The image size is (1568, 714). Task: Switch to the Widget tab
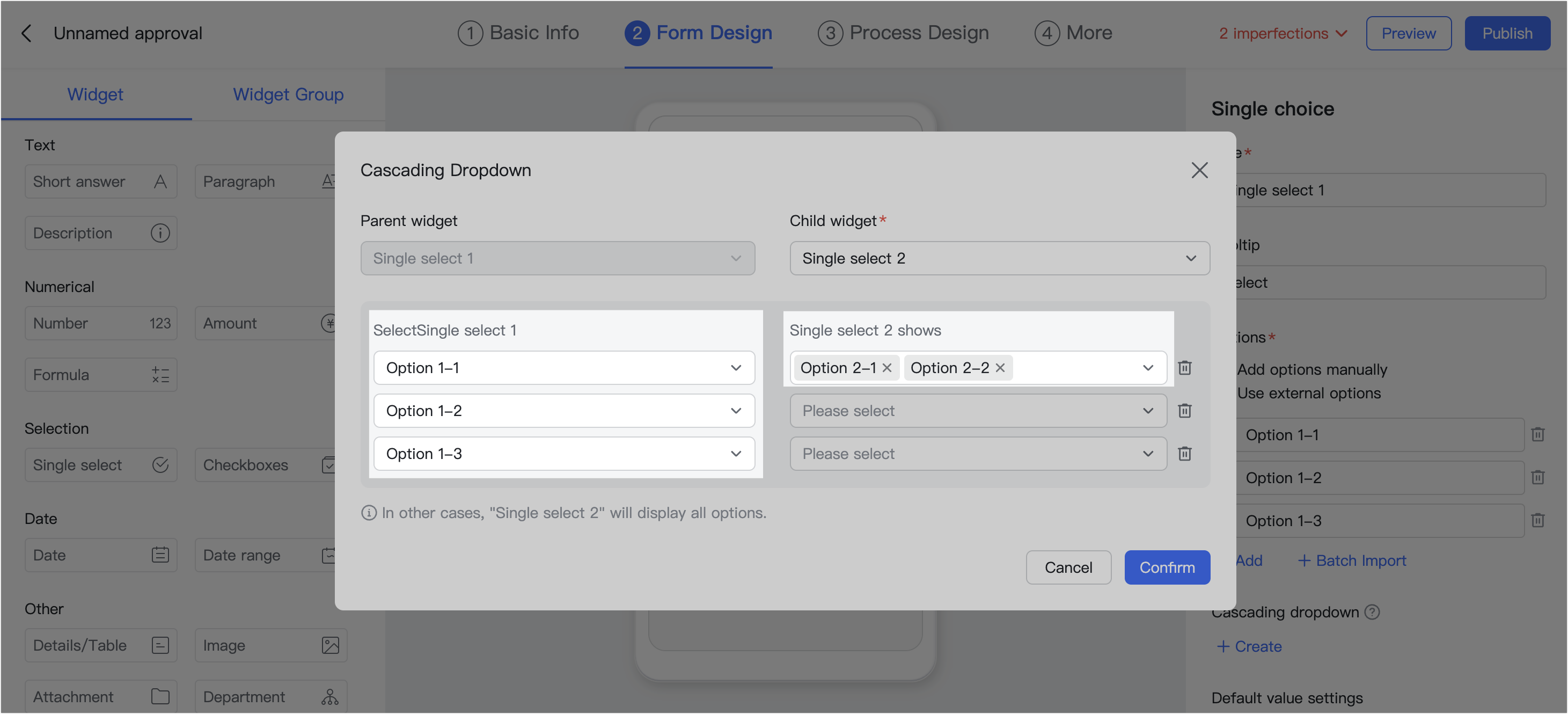(96, 94)
